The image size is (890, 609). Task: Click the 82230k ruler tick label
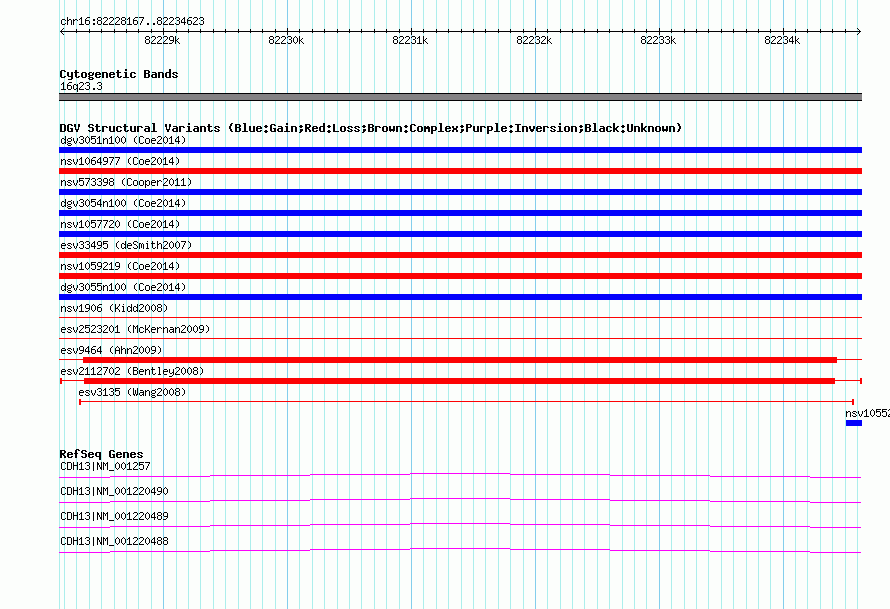[x=286, y=40]
